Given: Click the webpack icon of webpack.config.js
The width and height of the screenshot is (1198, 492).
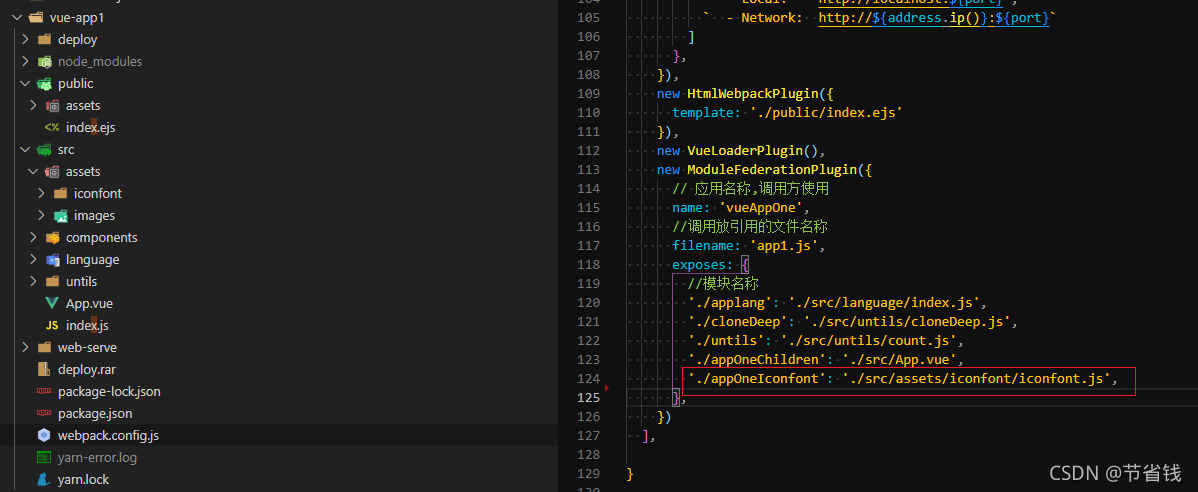Looking at the screenshot, I should 44,435.
